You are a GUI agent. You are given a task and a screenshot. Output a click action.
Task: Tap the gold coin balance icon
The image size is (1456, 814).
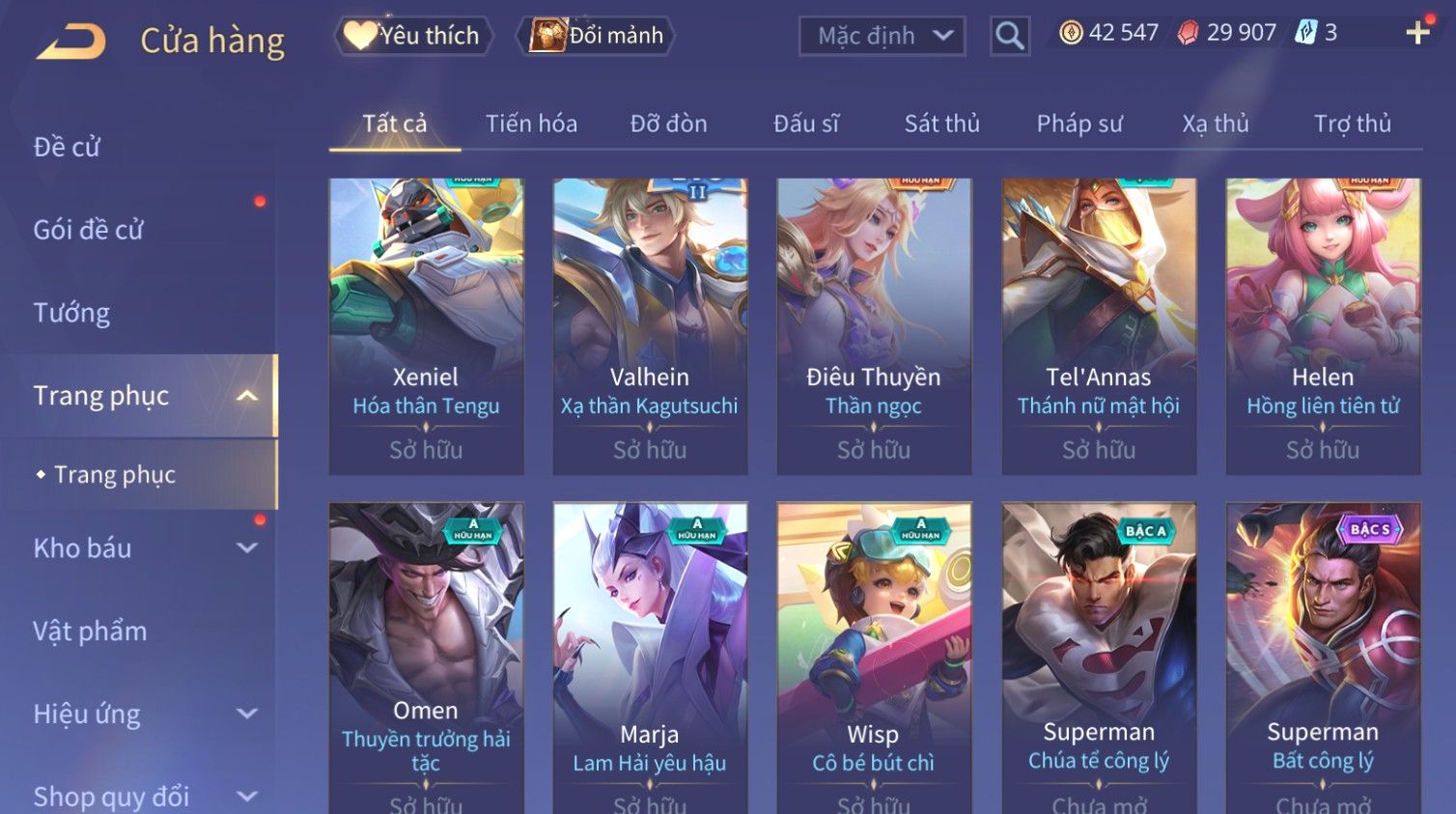tap(1071, 33)
